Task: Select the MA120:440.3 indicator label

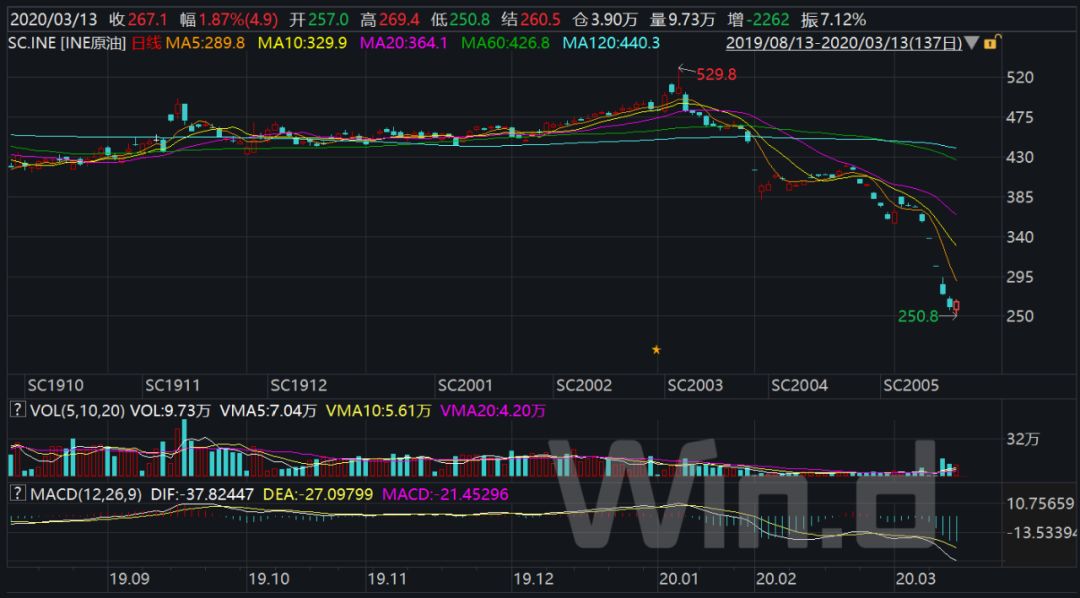Action: coord(612,43)
